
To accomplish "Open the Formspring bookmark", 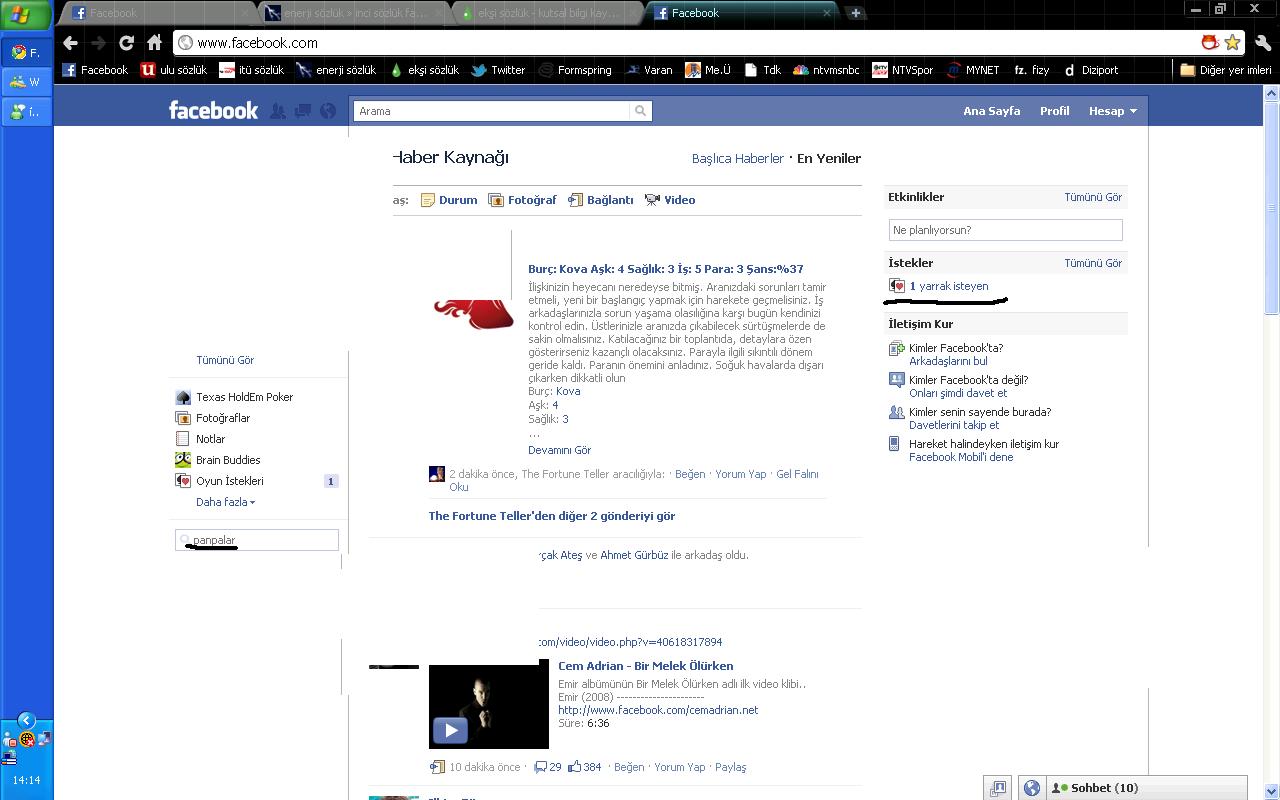I will click(575, 70).
